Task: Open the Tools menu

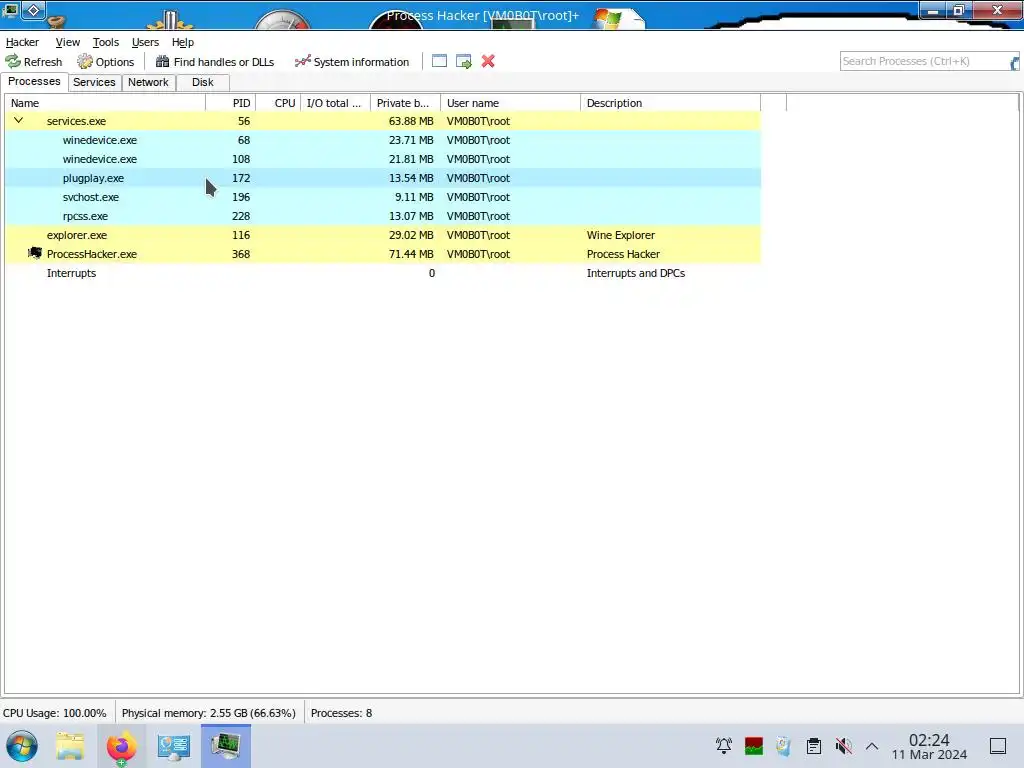Action: (x=106, y=42)
